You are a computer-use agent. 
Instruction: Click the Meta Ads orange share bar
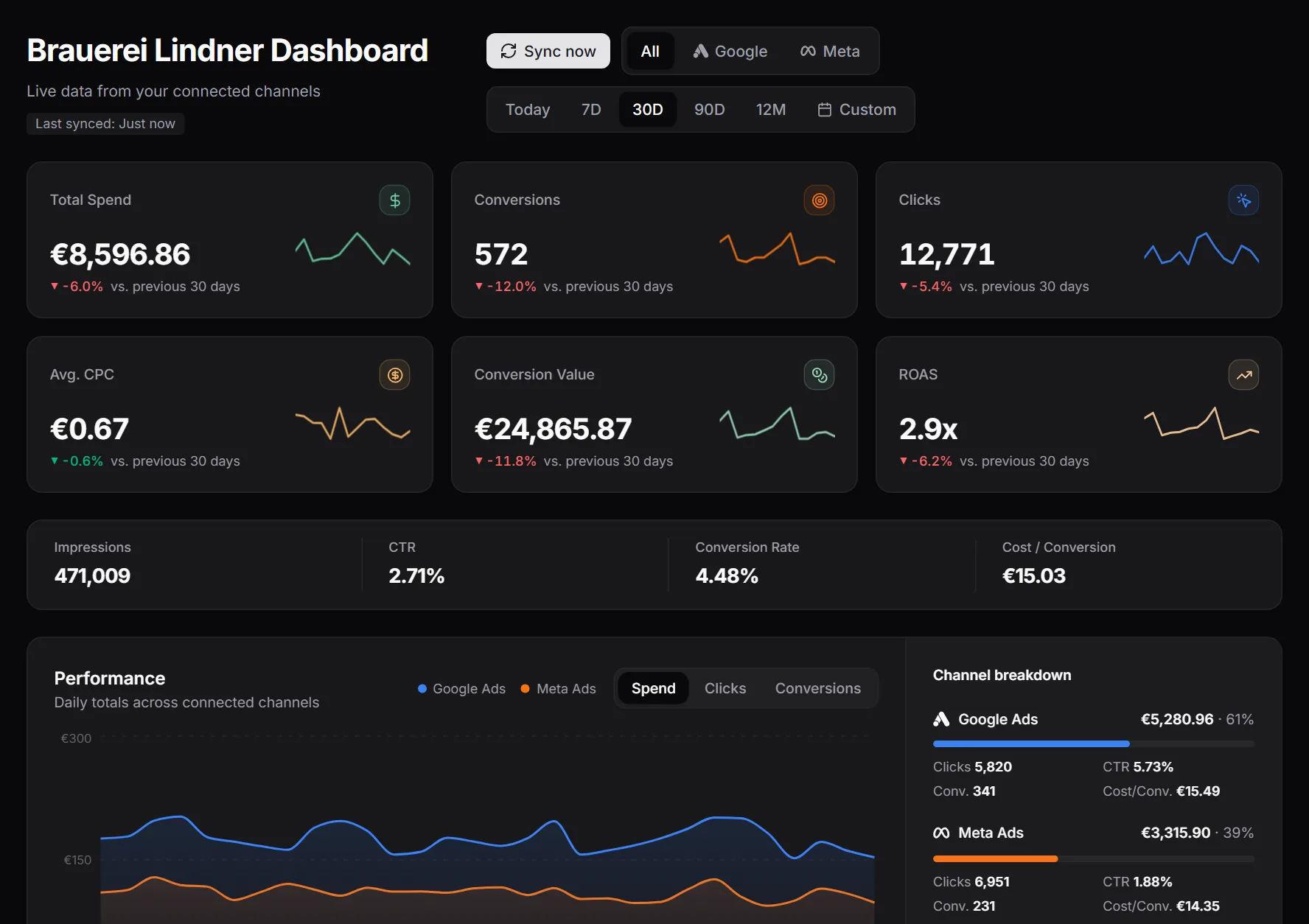tap(995, 859)
